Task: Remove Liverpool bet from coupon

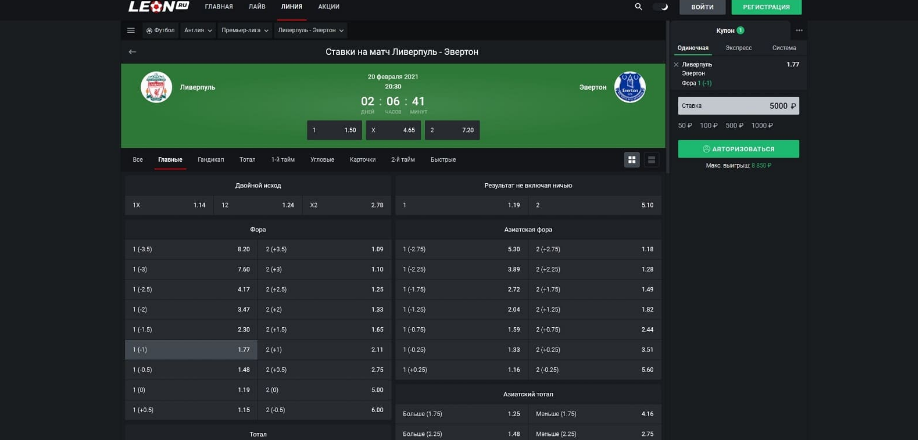Action: [676, 64]
